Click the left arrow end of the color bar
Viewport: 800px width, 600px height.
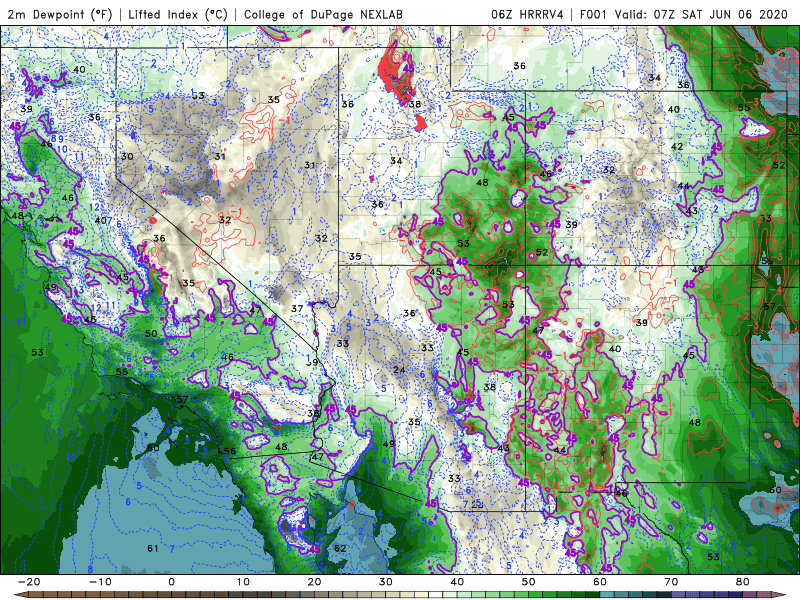coord(19,595)
